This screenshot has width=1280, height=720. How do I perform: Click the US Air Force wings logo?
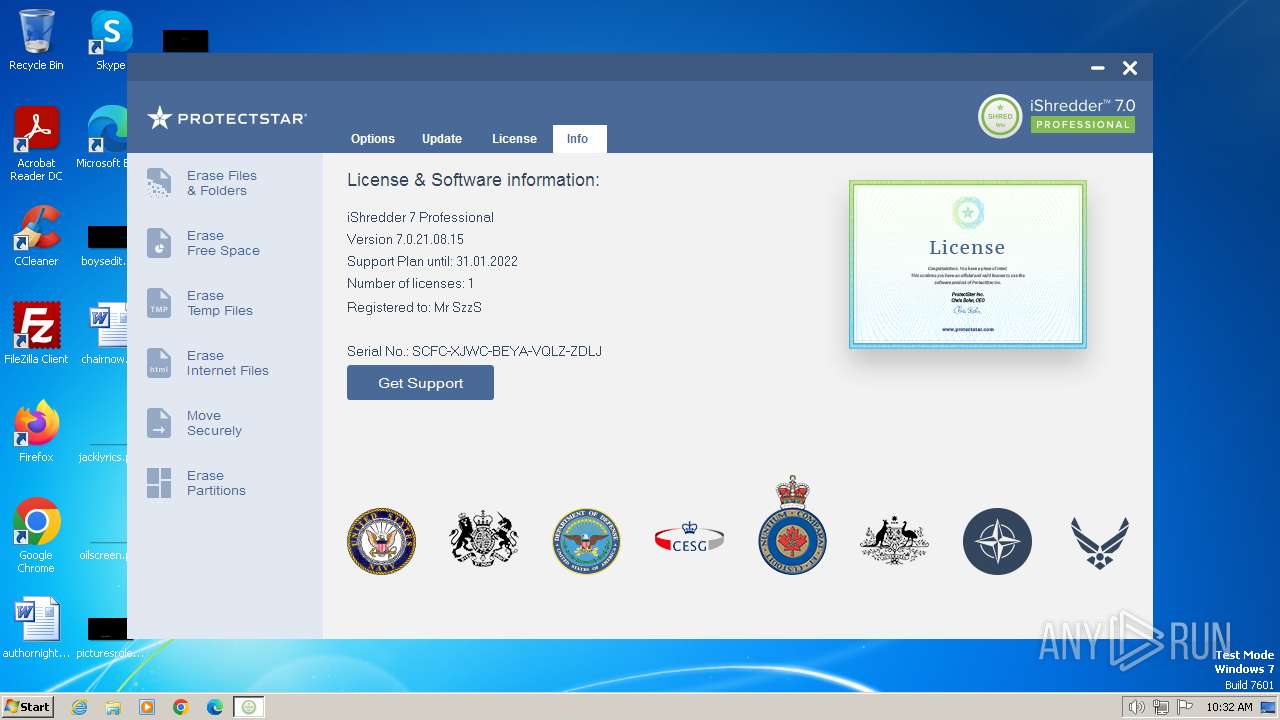[x=1100, y=543]
